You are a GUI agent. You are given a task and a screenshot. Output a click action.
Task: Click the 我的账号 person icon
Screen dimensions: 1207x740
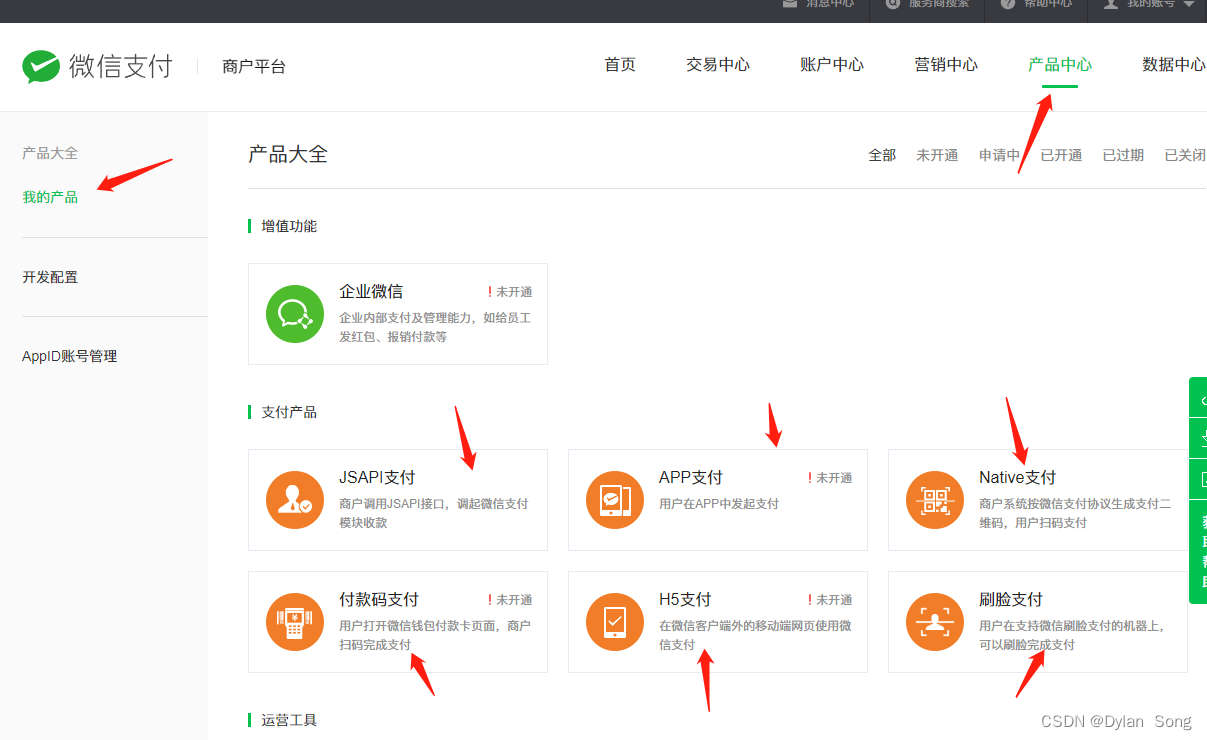click(1110, 3)
